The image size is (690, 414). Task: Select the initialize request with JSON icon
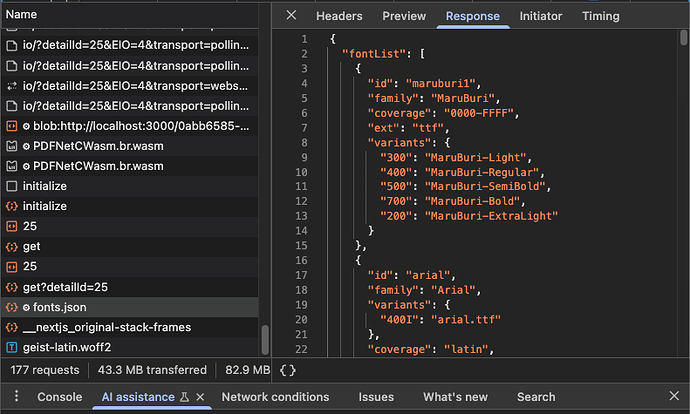point(130,206)
